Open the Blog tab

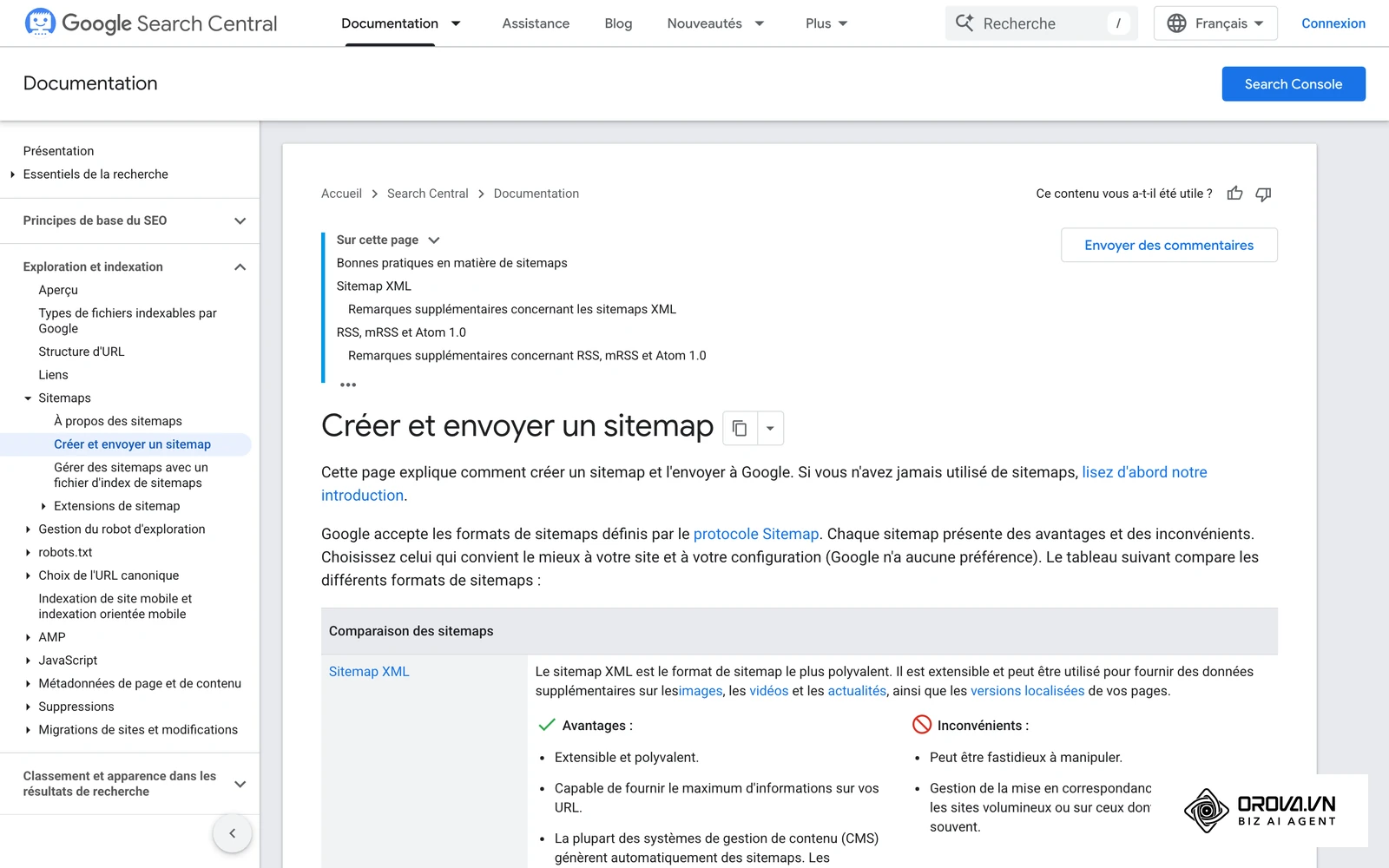click(x=618, y=23)
